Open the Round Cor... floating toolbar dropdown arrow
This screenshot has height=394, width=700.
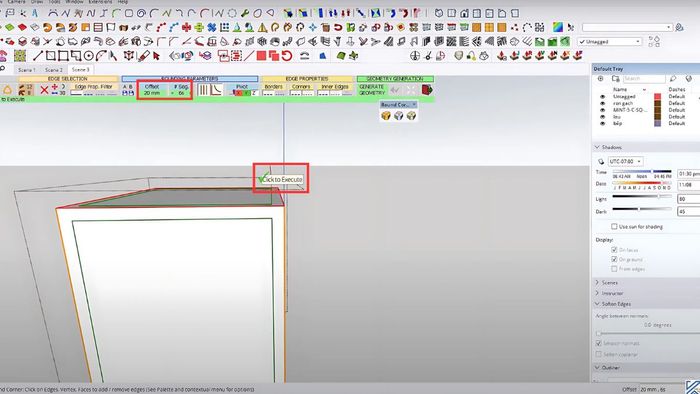pyautogui.click(x=414, y=104)
